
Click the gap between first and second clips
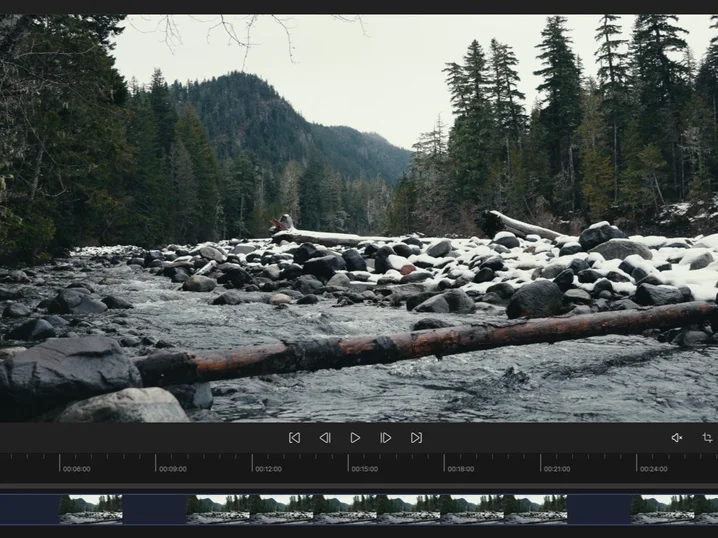tap(154, 509)
